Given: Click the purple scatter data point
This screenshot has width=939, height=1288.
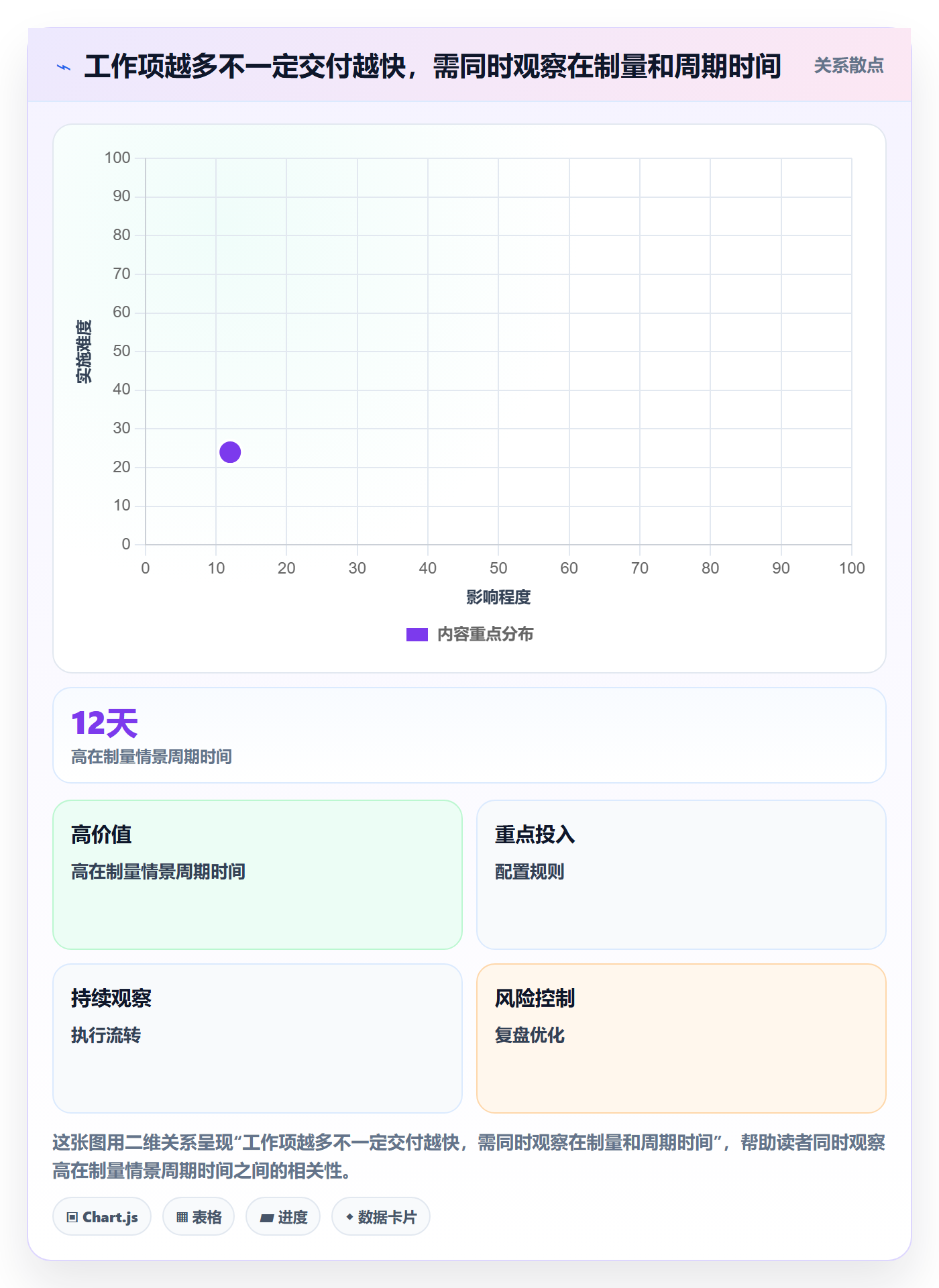Looking at the screenshot, I should (x=230, y=452).
